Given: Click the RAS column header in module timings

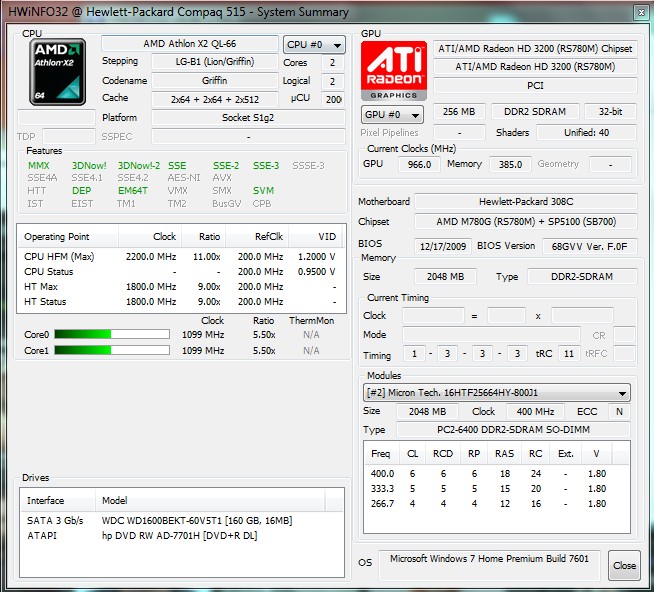Looking at the screenshot, I should click(x=504, y=453).
